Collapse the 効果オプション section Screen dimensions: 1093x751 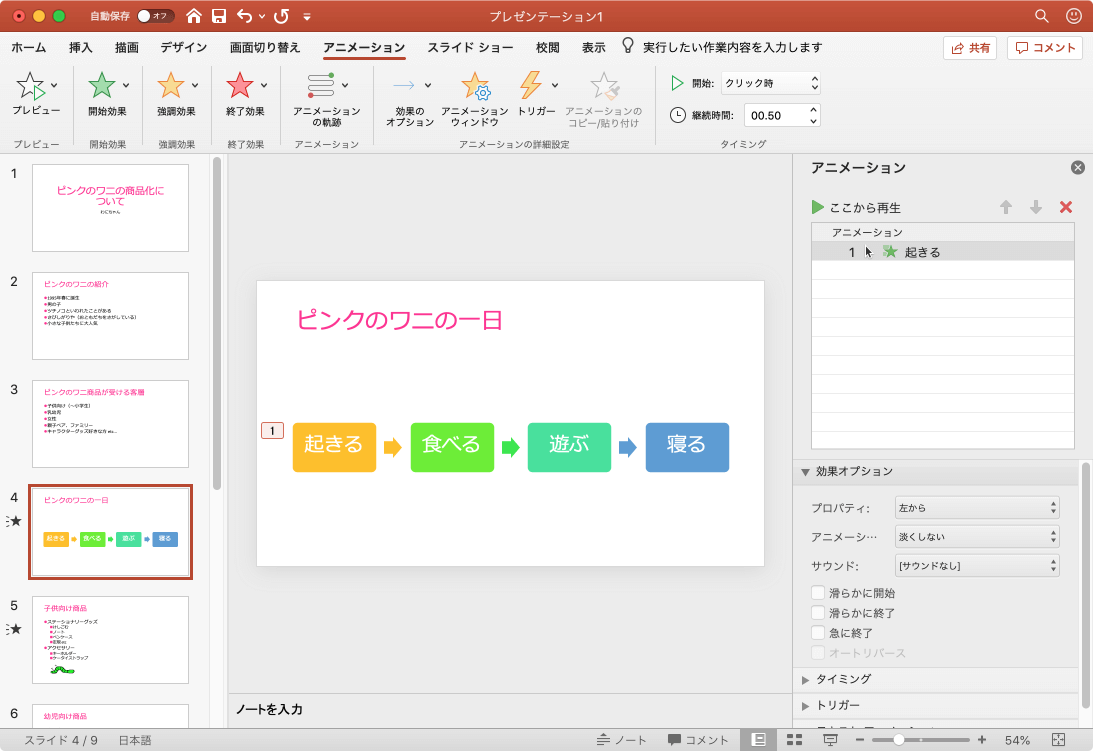click(805, 472)
